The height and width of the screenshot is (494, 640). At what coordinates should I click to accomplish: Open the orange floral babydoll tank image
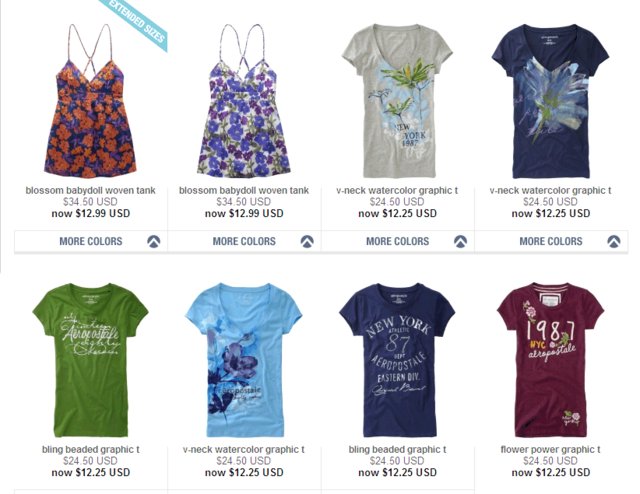(90, 101)
